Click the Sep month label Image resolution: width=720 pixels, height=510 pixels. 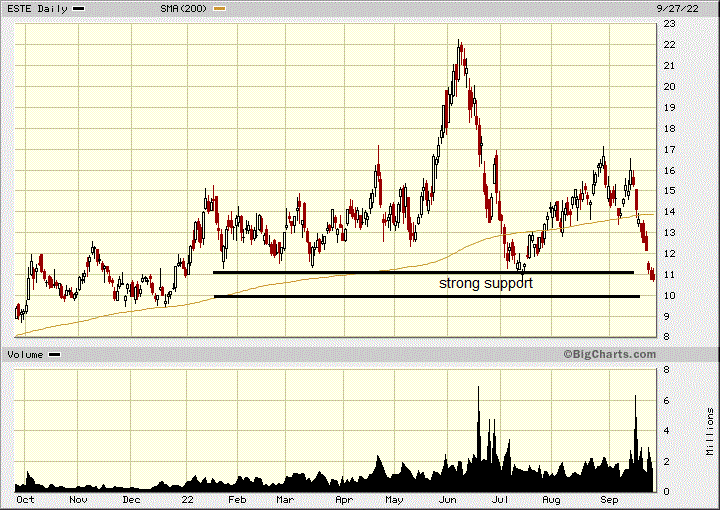coord(609,499)
